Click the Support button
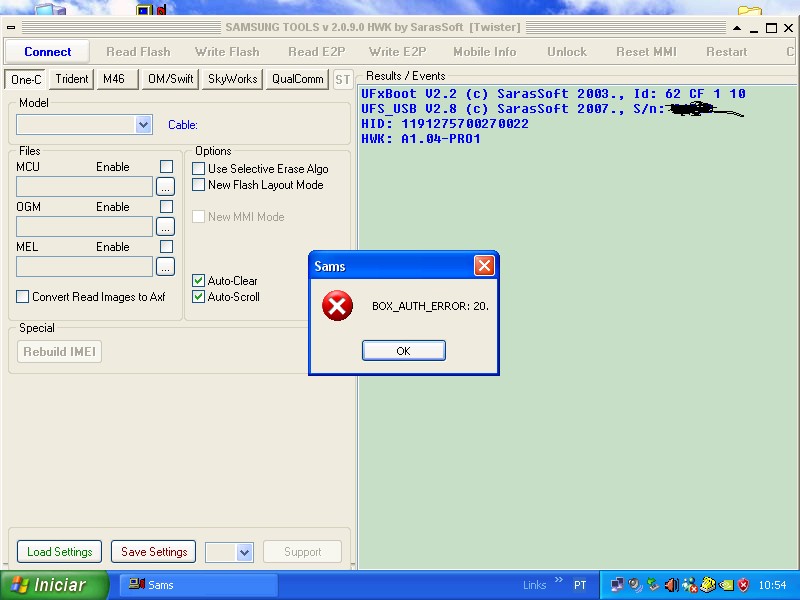Viewport: 800px width, 600px height. pyautogui.click(x=303, y=552)
